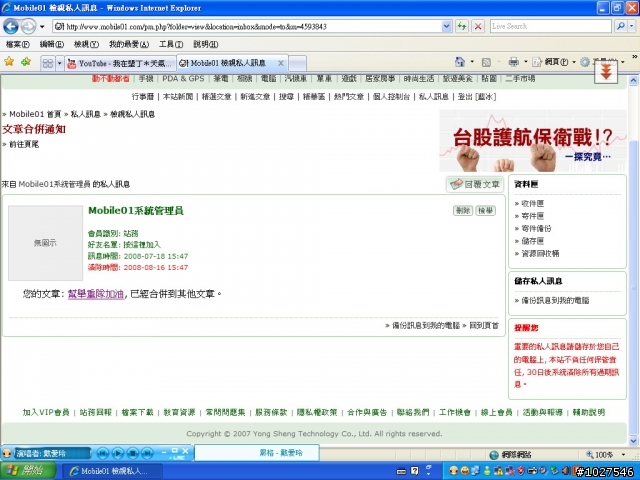Click the address bar URL field

pos(247,27)
